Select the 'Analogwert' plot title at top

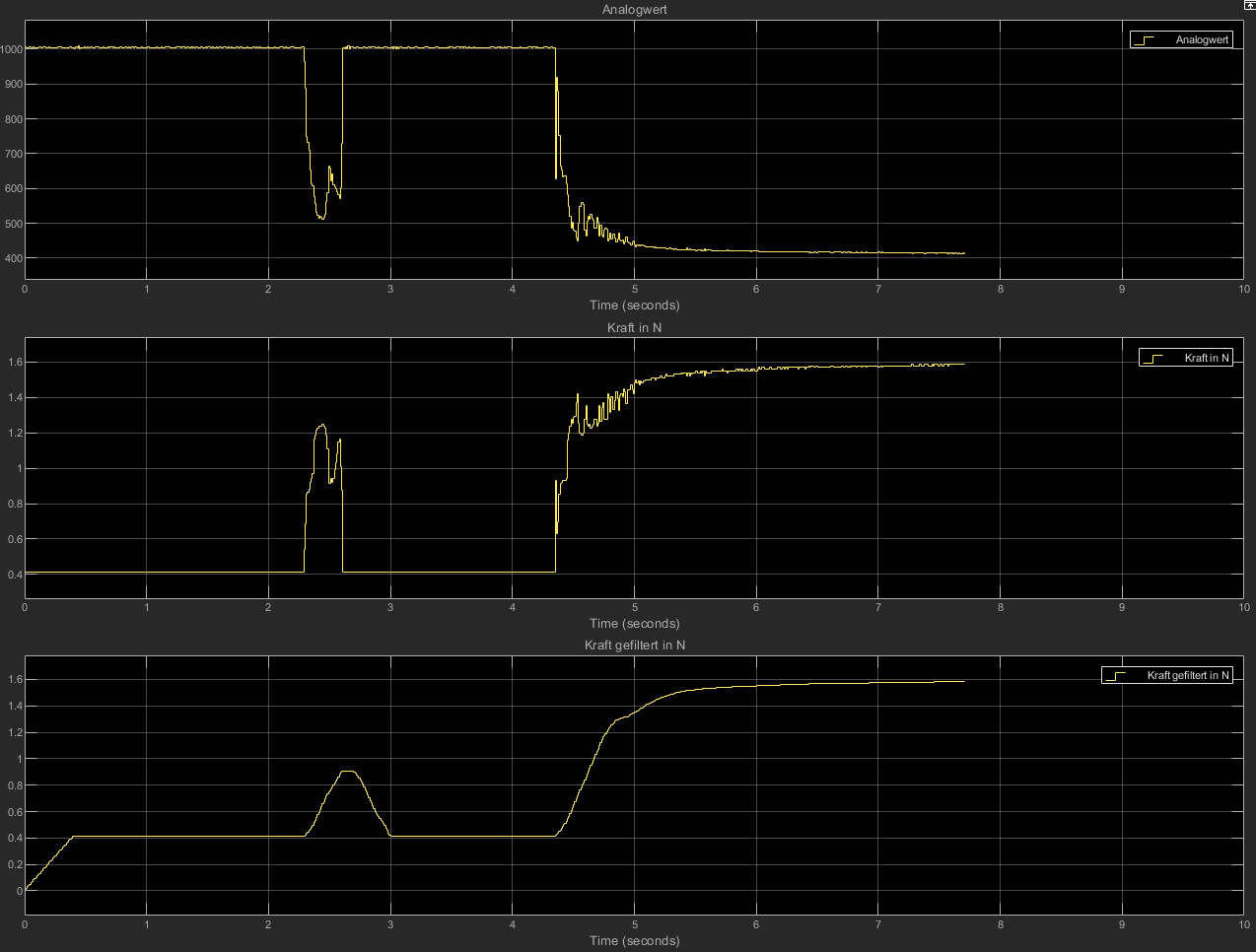tap(634, 10)
